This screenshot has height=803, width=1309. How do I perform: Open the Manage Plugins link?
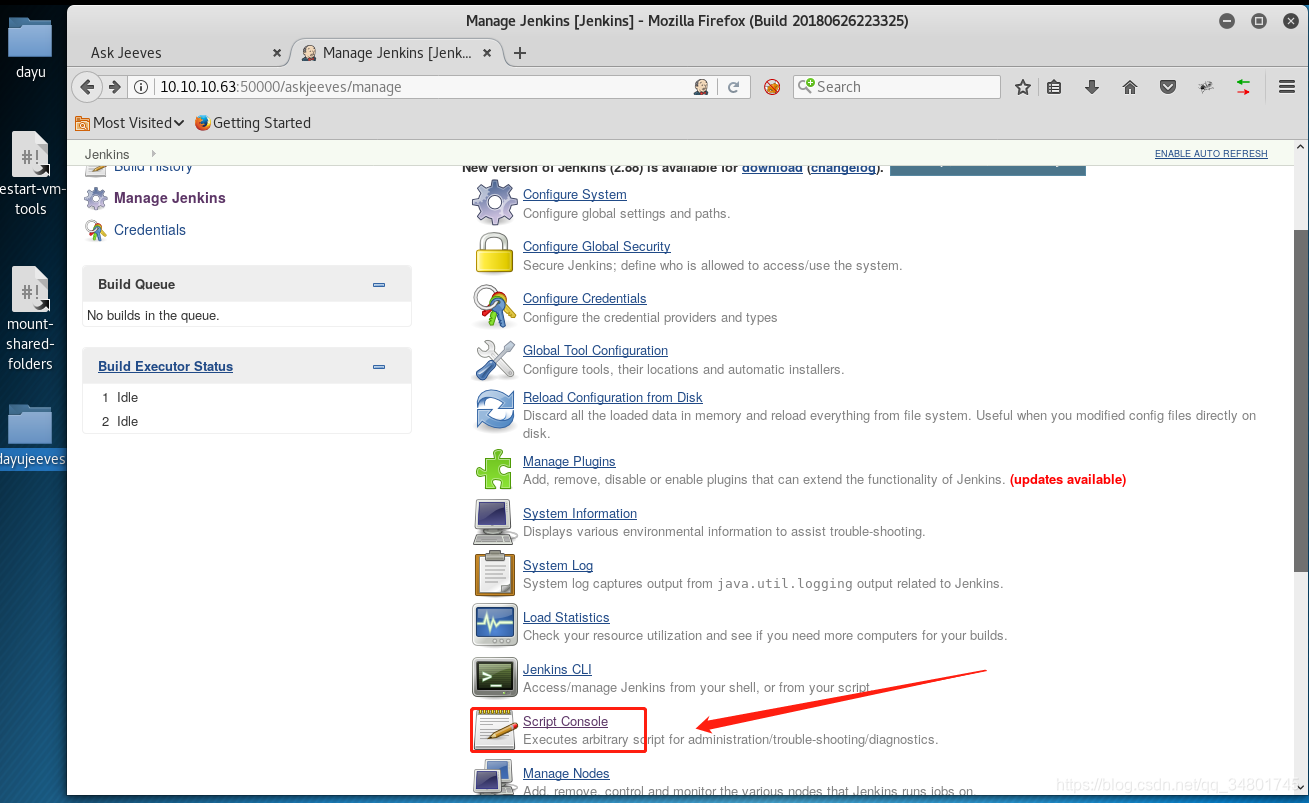(569, 462)
